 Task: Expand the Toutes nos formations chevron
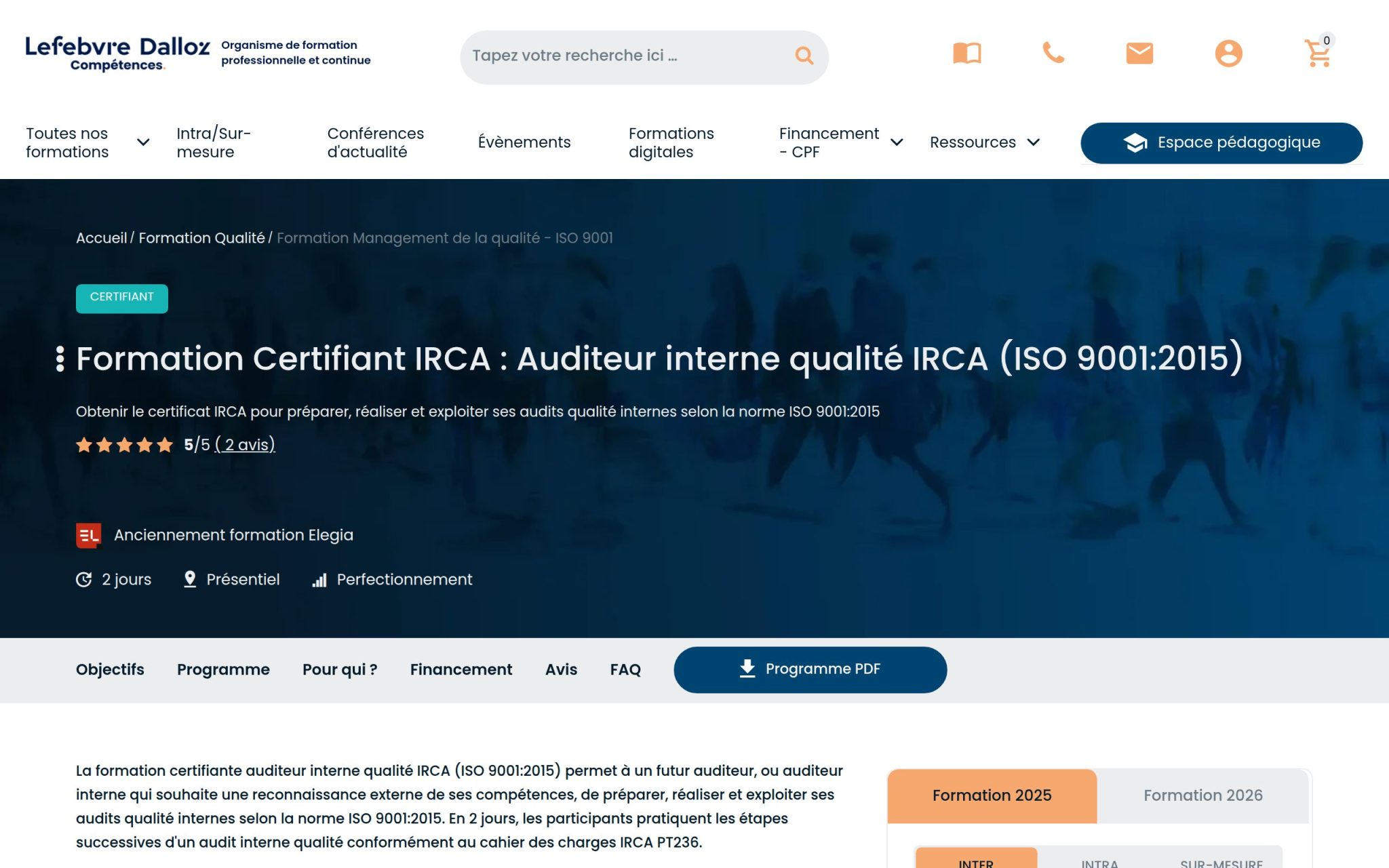click(143, 142)
